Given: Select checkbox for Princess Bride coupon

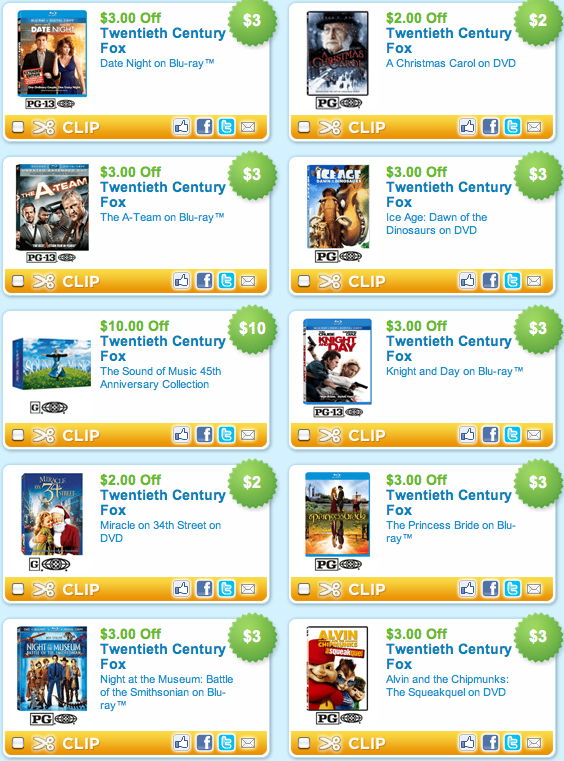Looking at the screenshot, I should pos(304,589).
